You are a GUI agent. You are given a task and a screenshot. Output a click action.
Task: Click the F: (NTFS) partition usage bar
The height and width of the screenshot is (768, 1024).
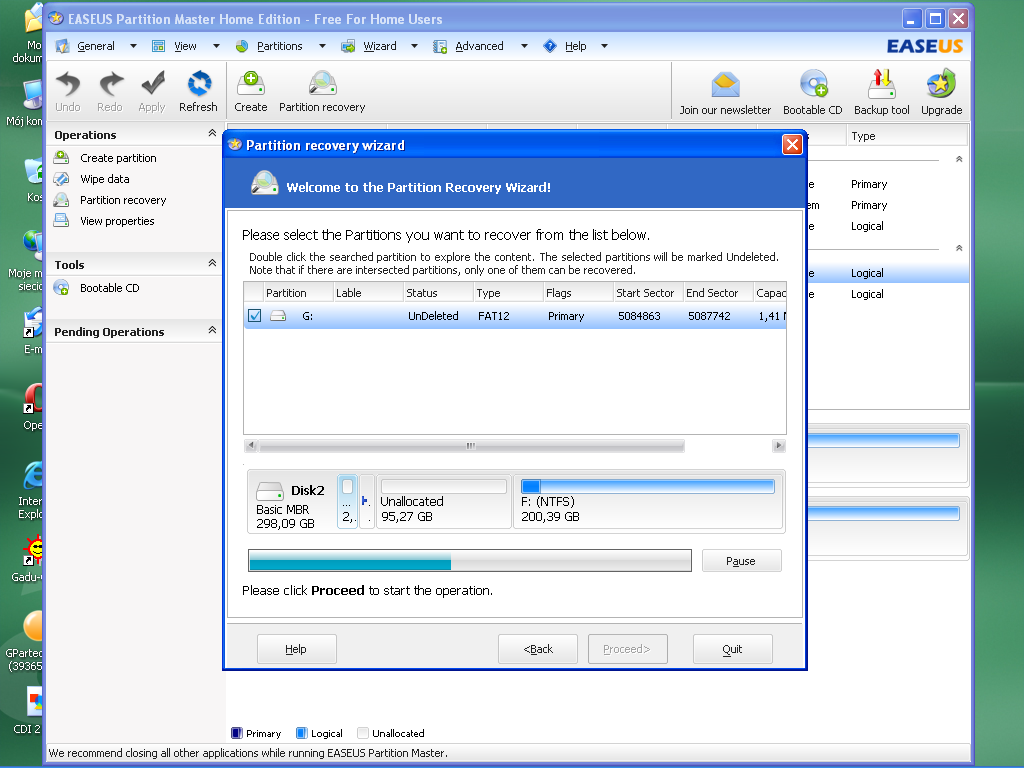[648, 487]
